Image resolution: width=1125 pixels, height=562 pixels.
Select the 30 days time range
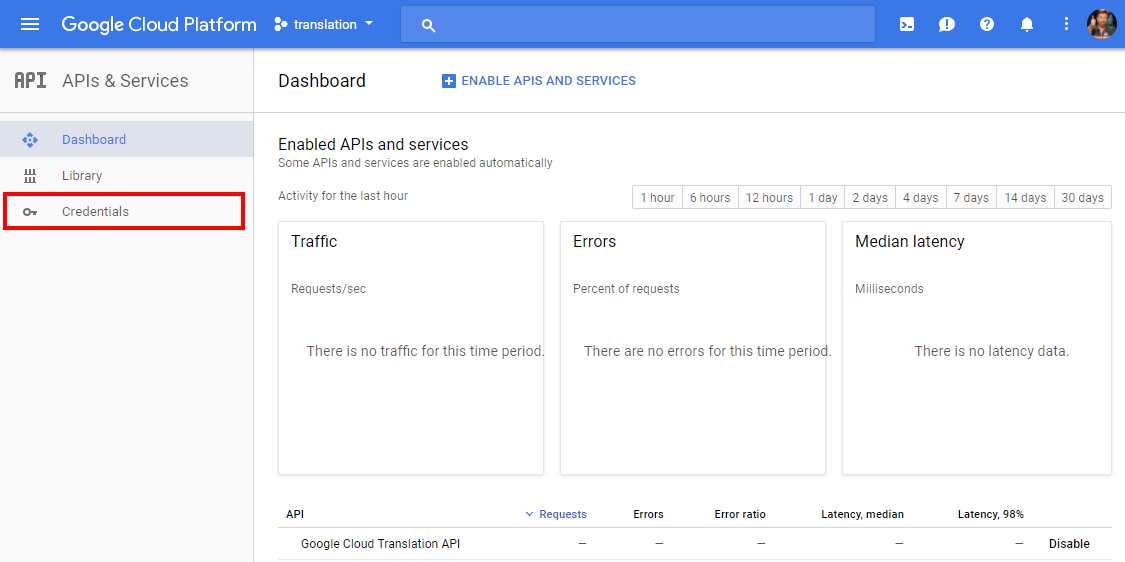pyautogui.click(x=1083, y=197)
